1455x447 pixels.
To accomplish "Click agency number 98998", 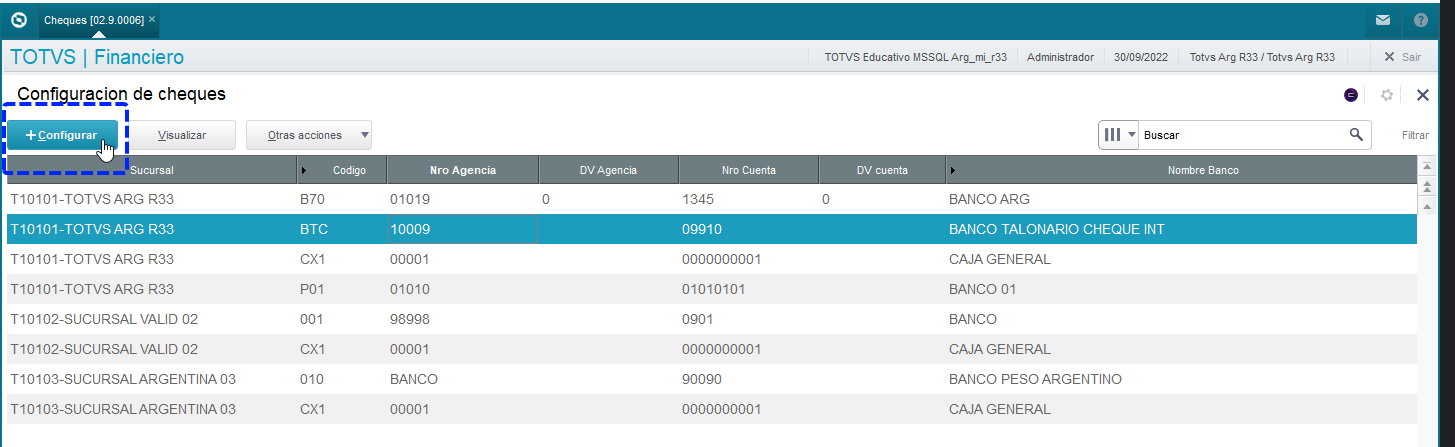I will 409,319.
